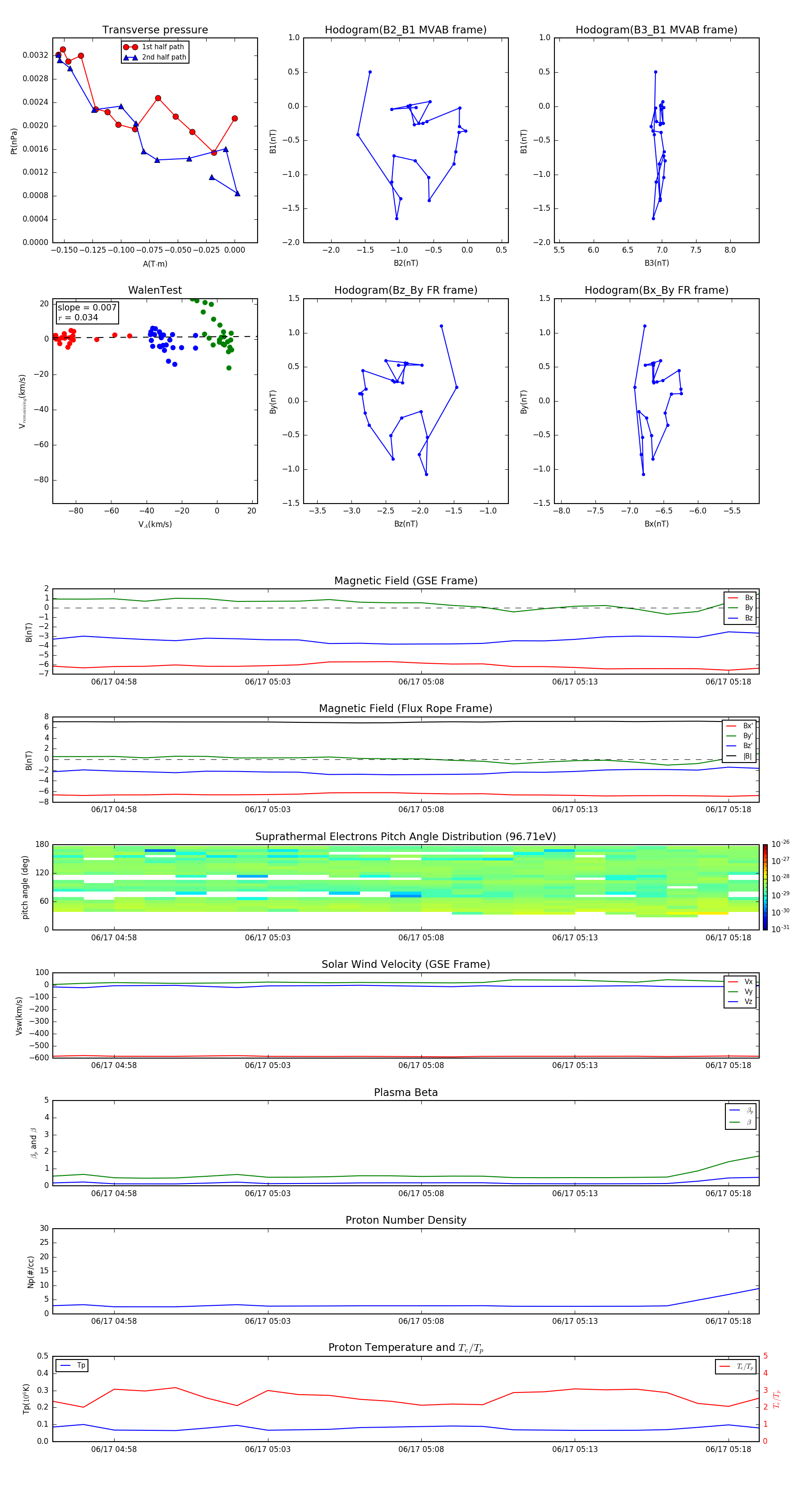
Task: Select the 'Hodogram(B3_B1 MVAB frame)' title
Action: click(x=656, y=30)
